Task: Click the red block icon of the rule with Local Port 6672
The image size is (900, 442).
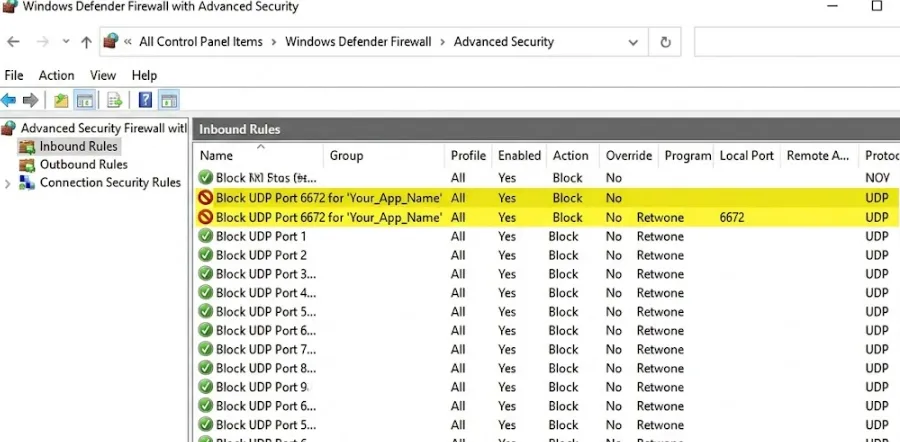Action: (205, 218)
